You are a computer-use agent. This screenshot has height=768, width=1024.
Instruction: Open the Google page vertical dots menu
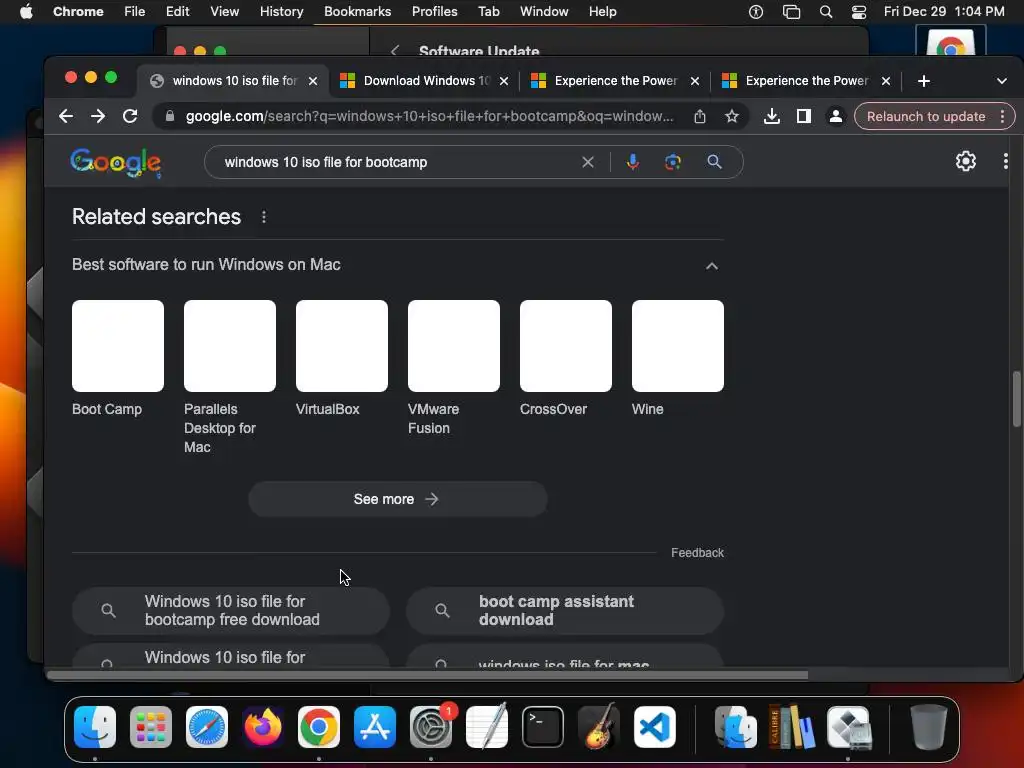(x=1006, y=161)
